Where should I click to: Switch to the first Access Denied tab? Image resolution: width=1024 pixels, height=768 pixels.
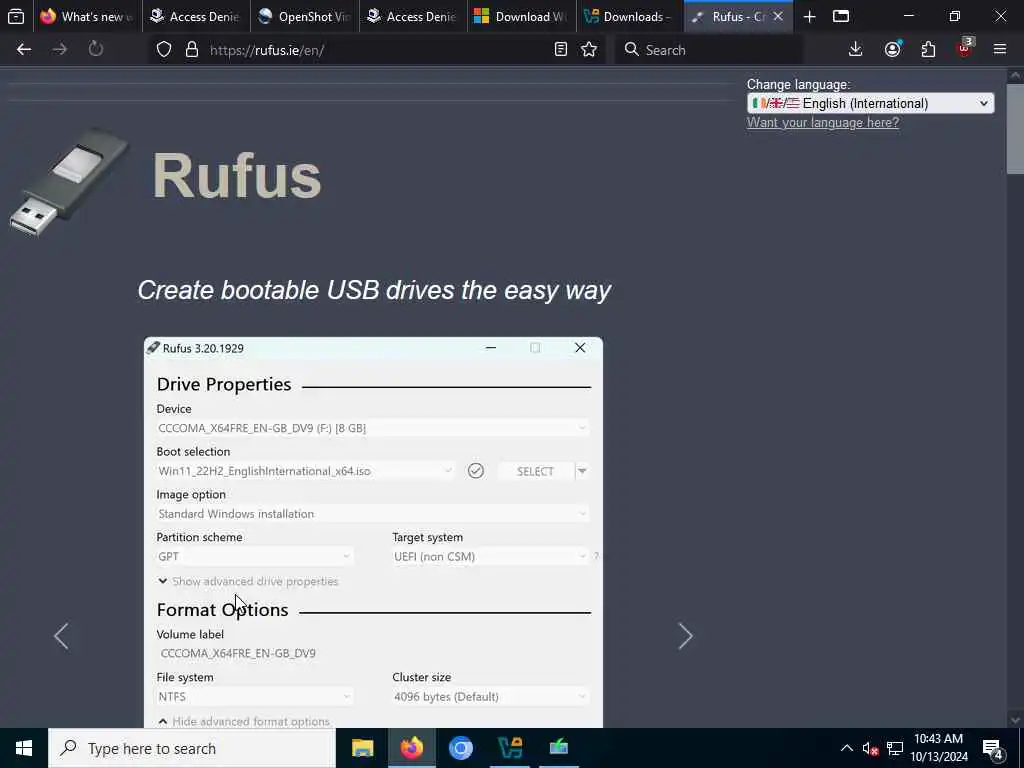click(195, 16)
